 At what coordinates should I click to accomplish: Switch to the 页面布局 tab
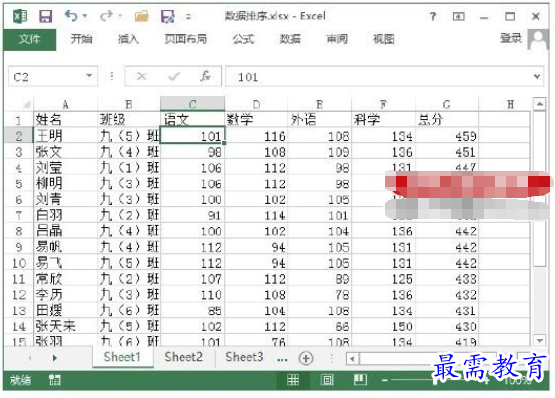[185, 39]
